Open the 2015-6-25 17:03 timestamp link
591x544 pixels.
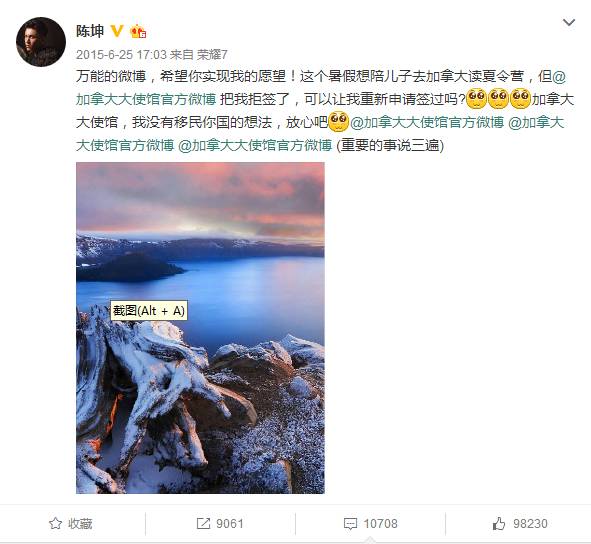121,55
